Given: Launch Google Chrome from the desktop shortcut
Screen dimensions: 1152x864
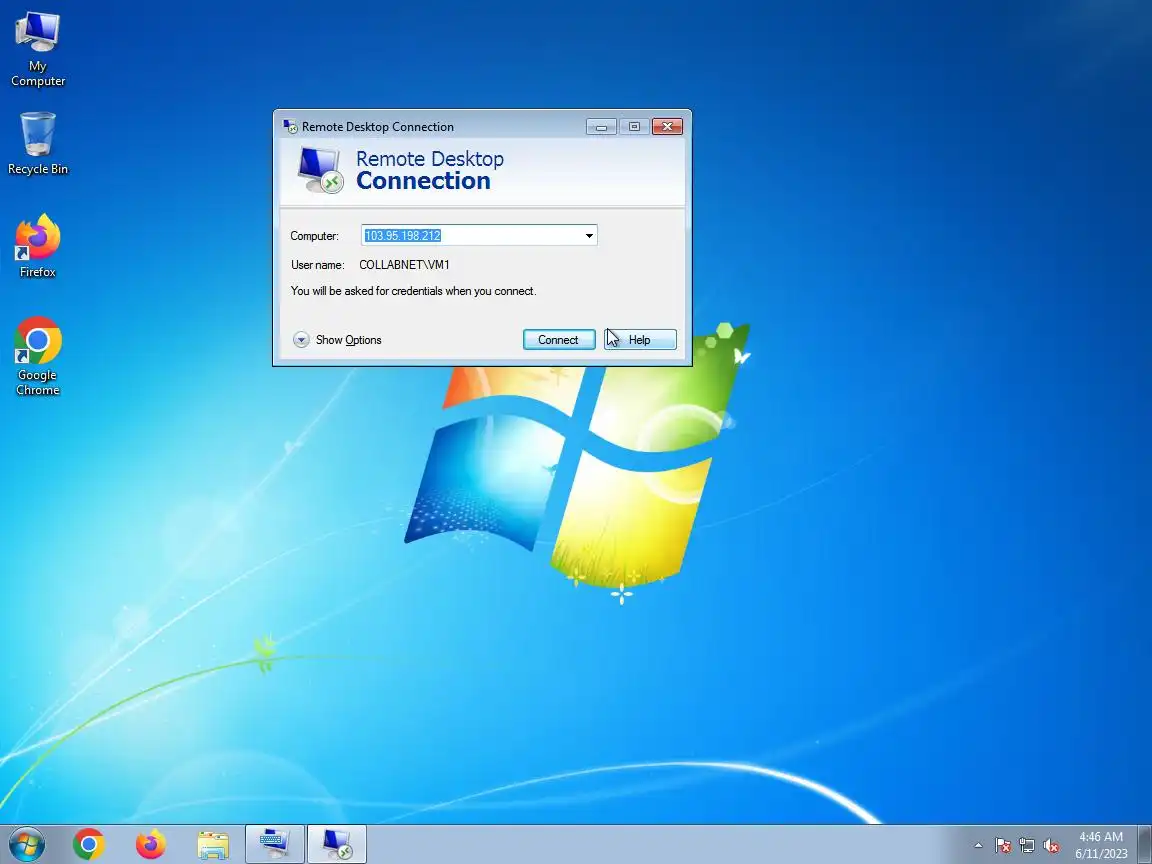Looking at the screenshot, I should (x=37, y=356).
